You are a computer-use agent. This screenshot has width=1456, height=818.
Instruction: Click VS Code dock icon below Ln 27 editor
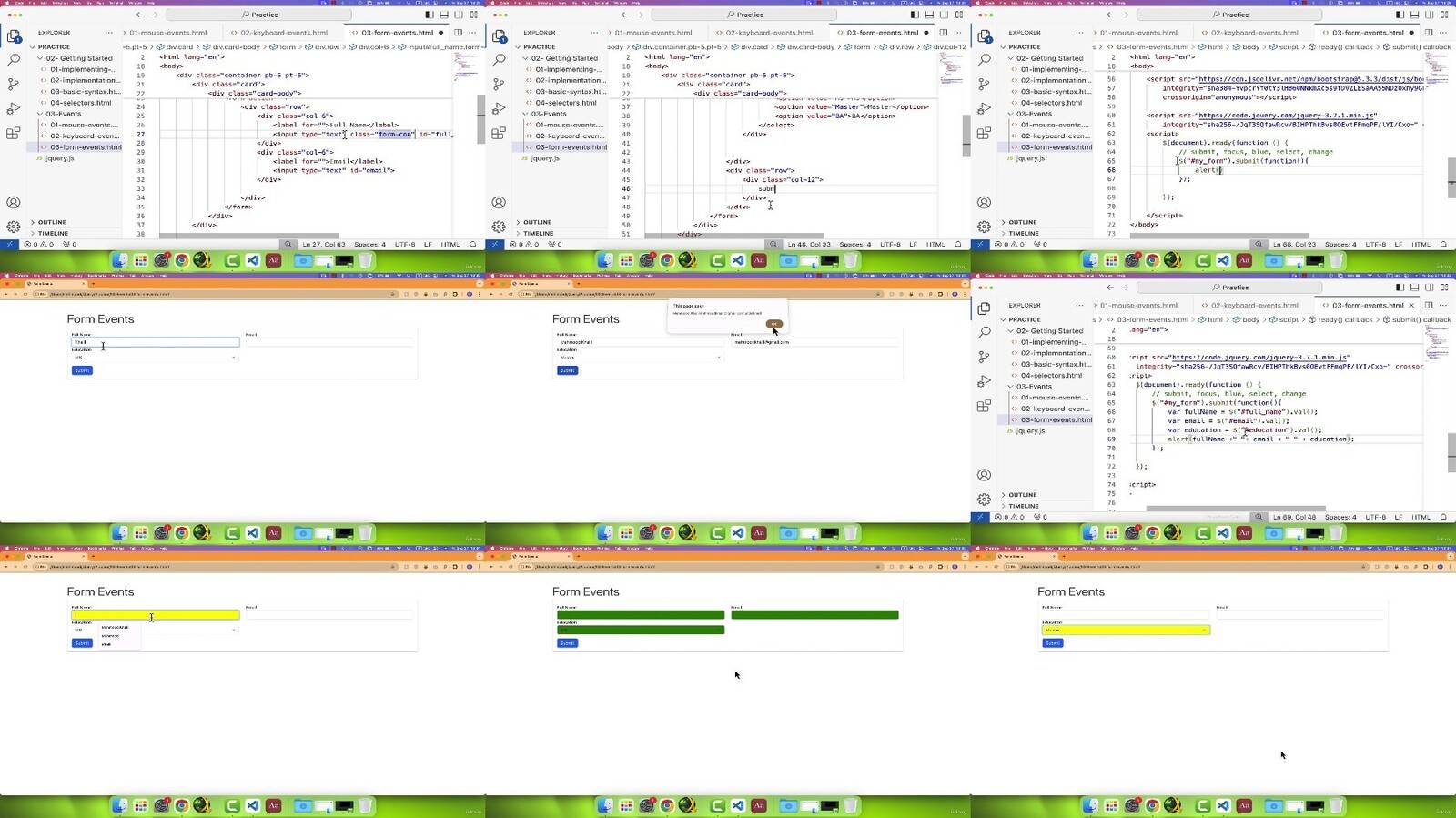coord(253,260)
